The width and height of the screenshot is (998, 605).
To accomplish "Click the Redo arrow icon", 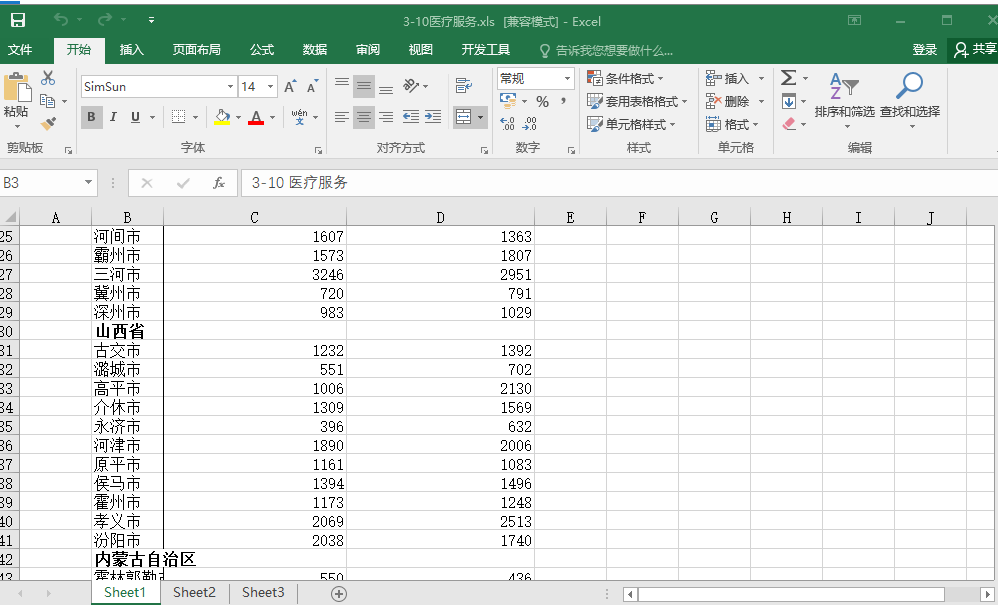I will click(104, 20).
